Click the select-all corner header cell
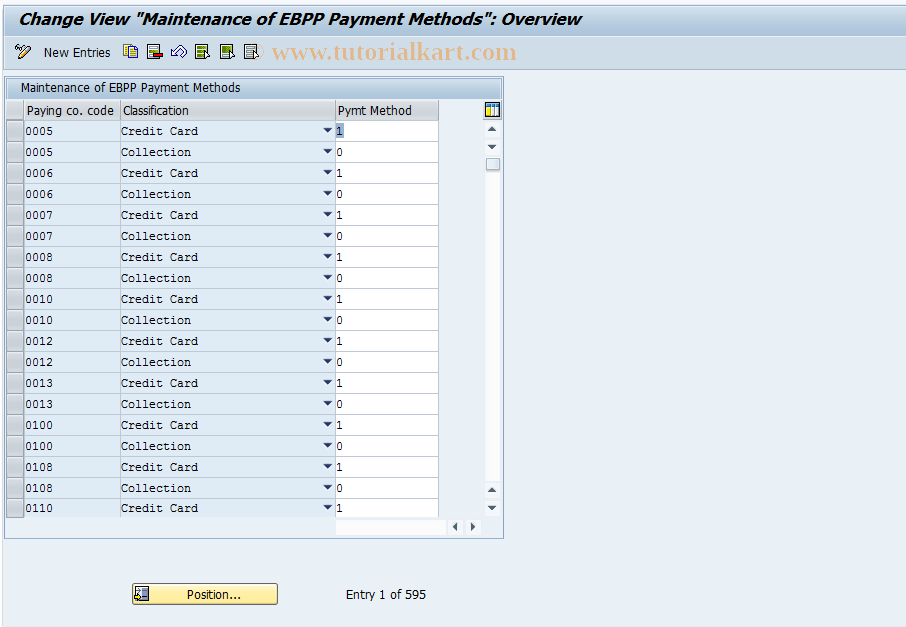Screen dimensions: 906x627 15,110
